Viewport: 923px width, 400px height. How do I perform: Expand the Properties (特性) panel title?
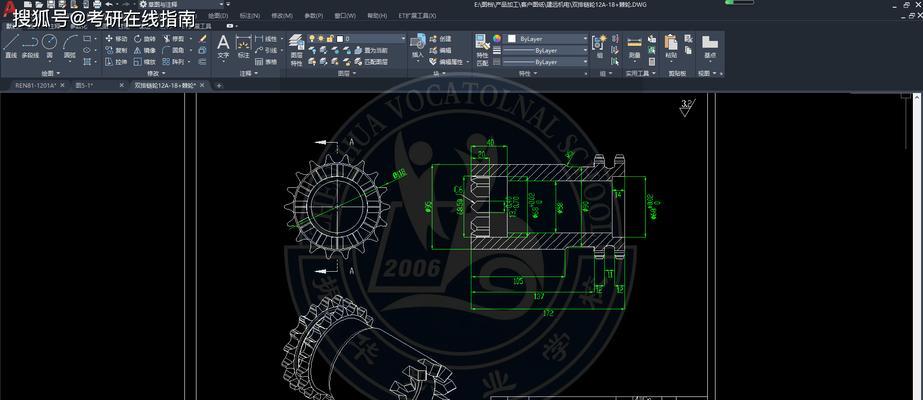pos(527,74)
